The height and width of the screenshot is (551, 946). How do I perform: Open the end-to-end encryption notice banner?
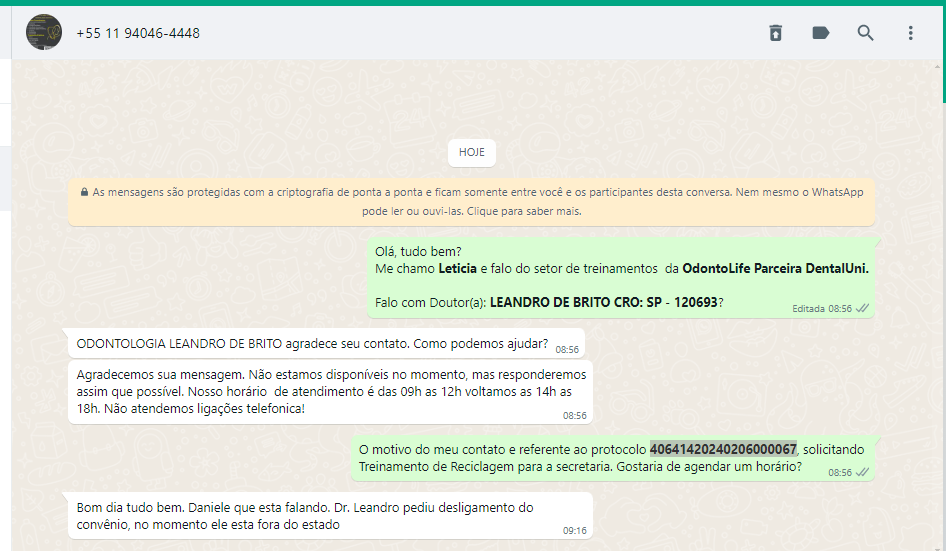tap(471, 202)
